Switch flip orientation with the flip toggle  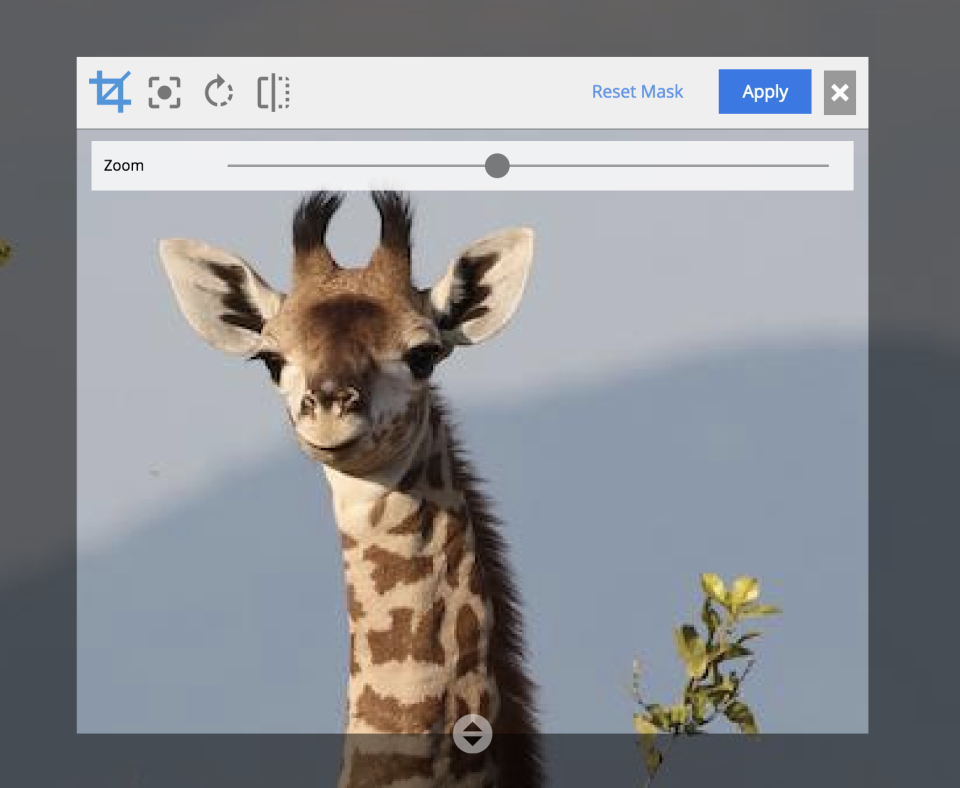point(272,91)
